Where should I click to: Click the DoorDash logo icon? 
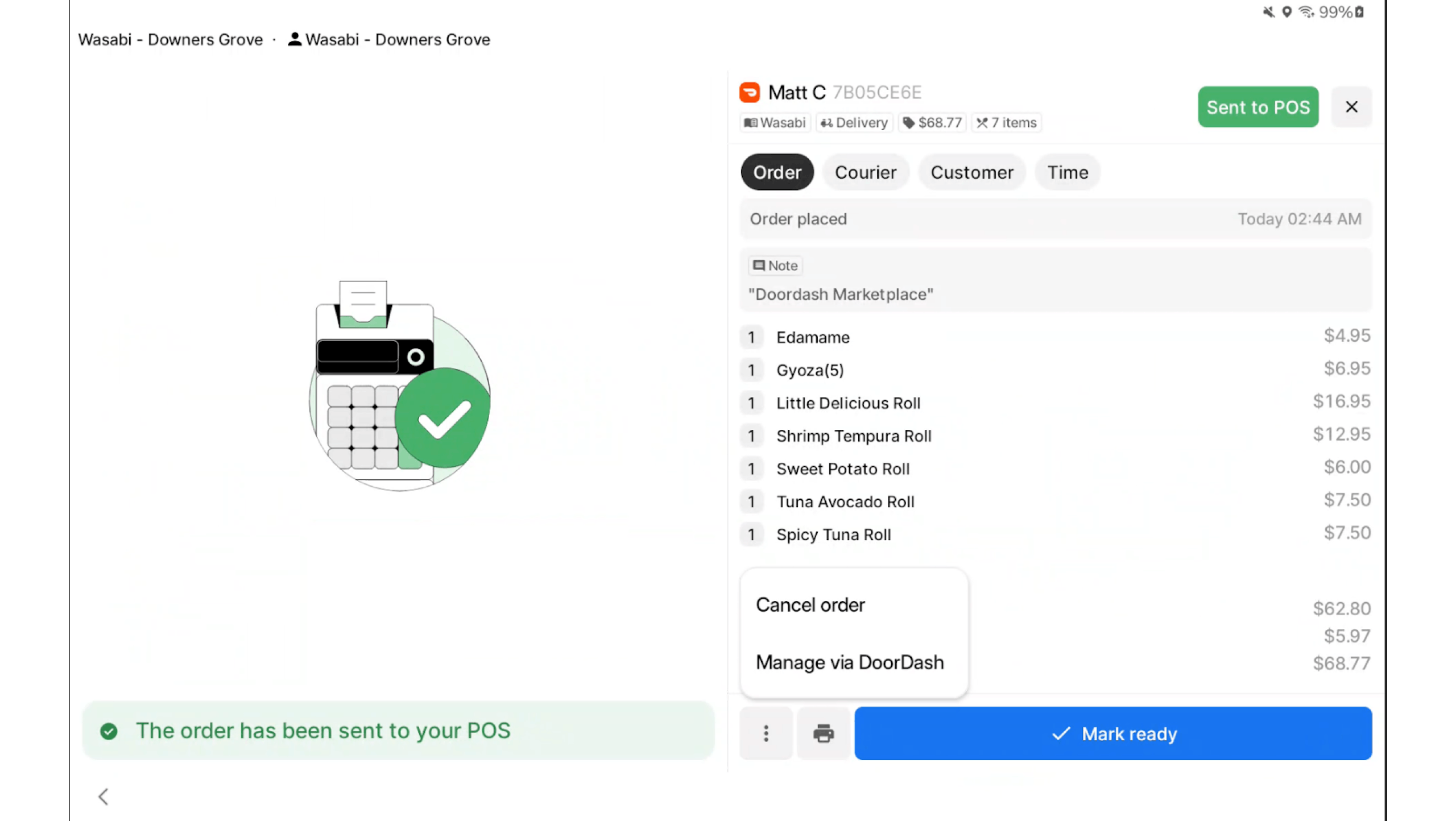[x=750, y=92]
